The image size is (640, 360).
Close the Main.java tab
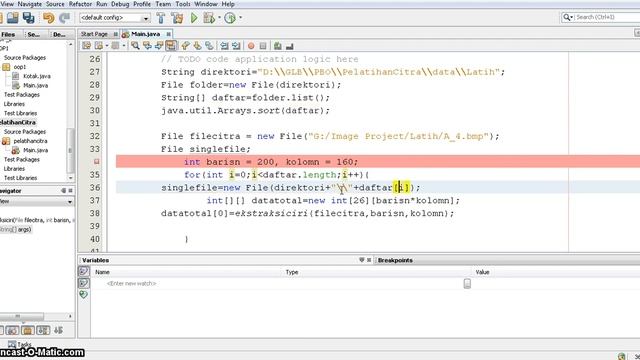[168, 34]
